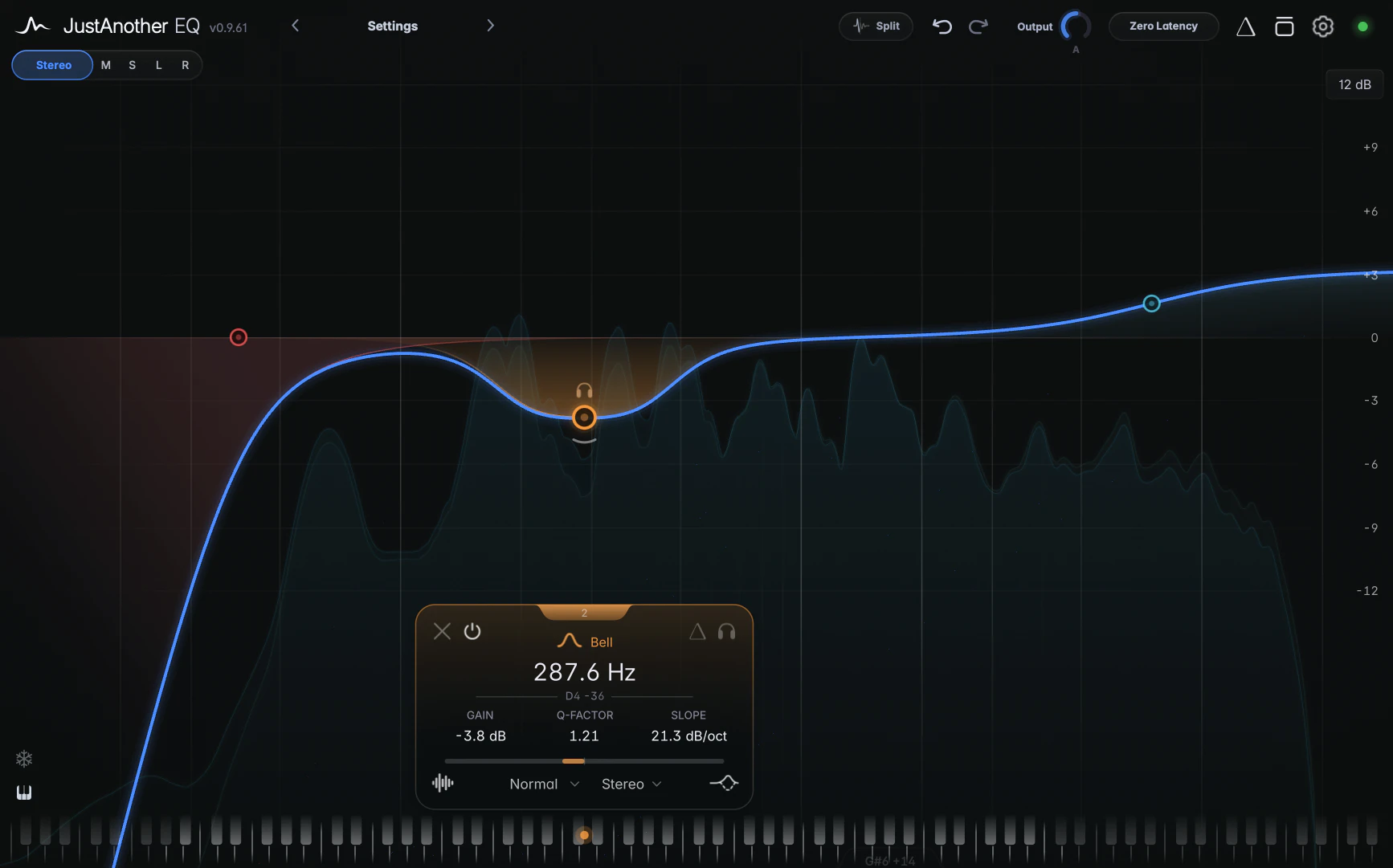
Task: Click the JustAnother EQ logo icon
Action: click(33, 26)
